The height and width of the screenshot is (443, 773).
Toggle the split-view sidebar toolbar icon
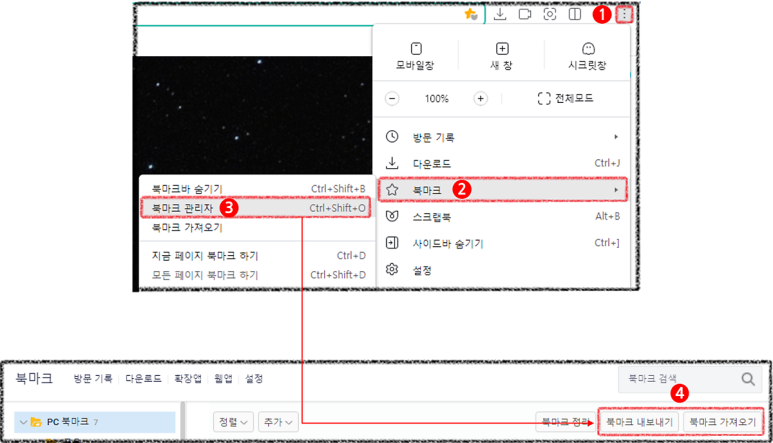tap(575, 14)
